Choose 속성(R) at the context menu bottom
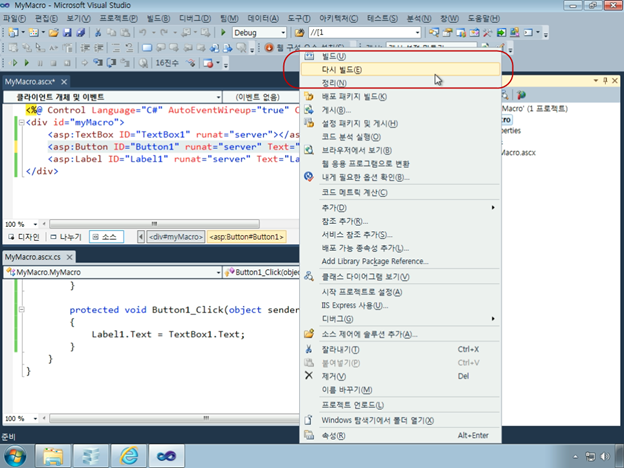This screenshot has width=624, height=468. tap(400, 435)
